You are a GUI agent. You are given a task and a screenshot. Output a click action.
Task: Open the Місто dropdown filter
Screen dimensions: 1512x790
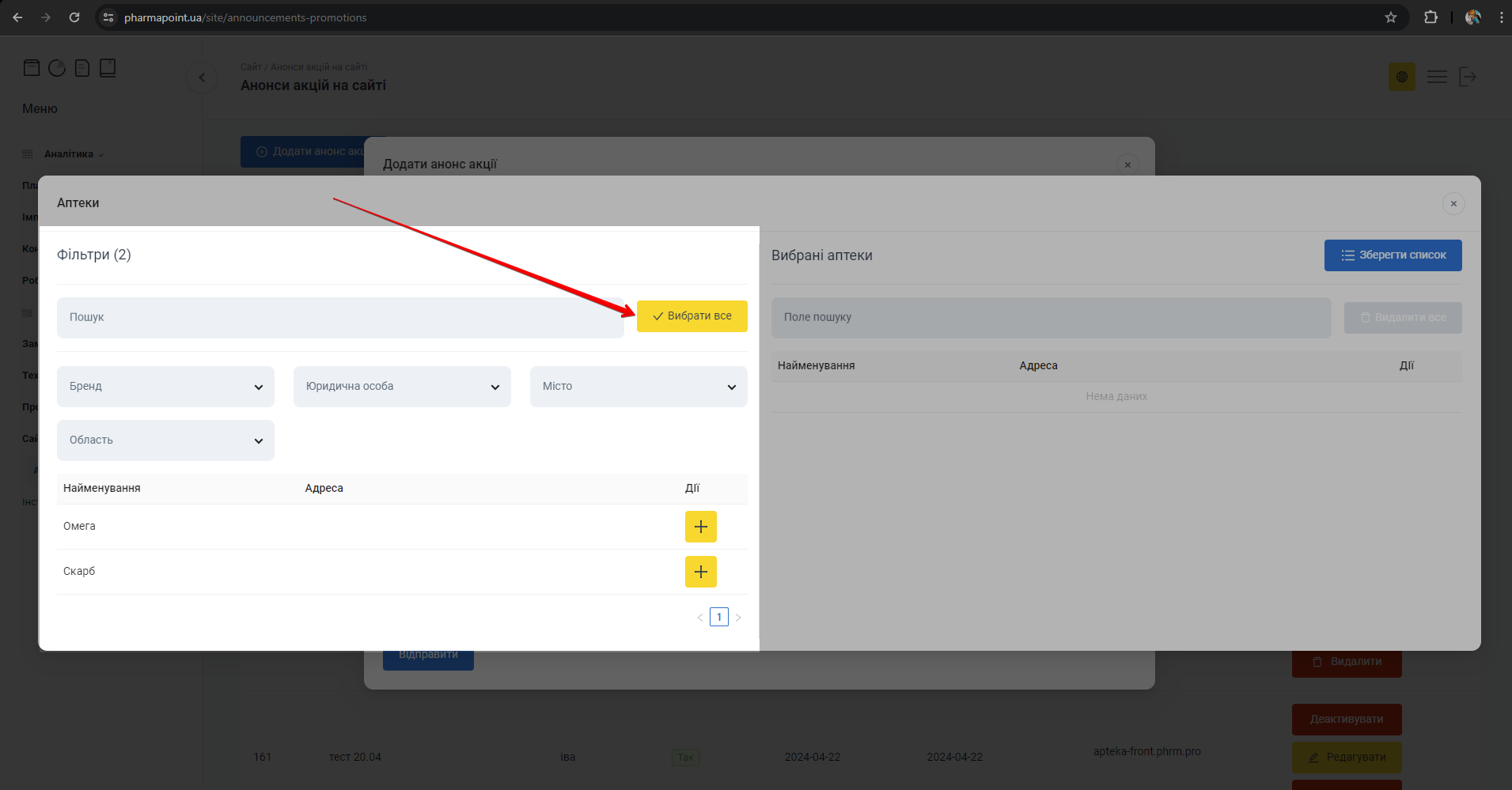tap(638, 387)
